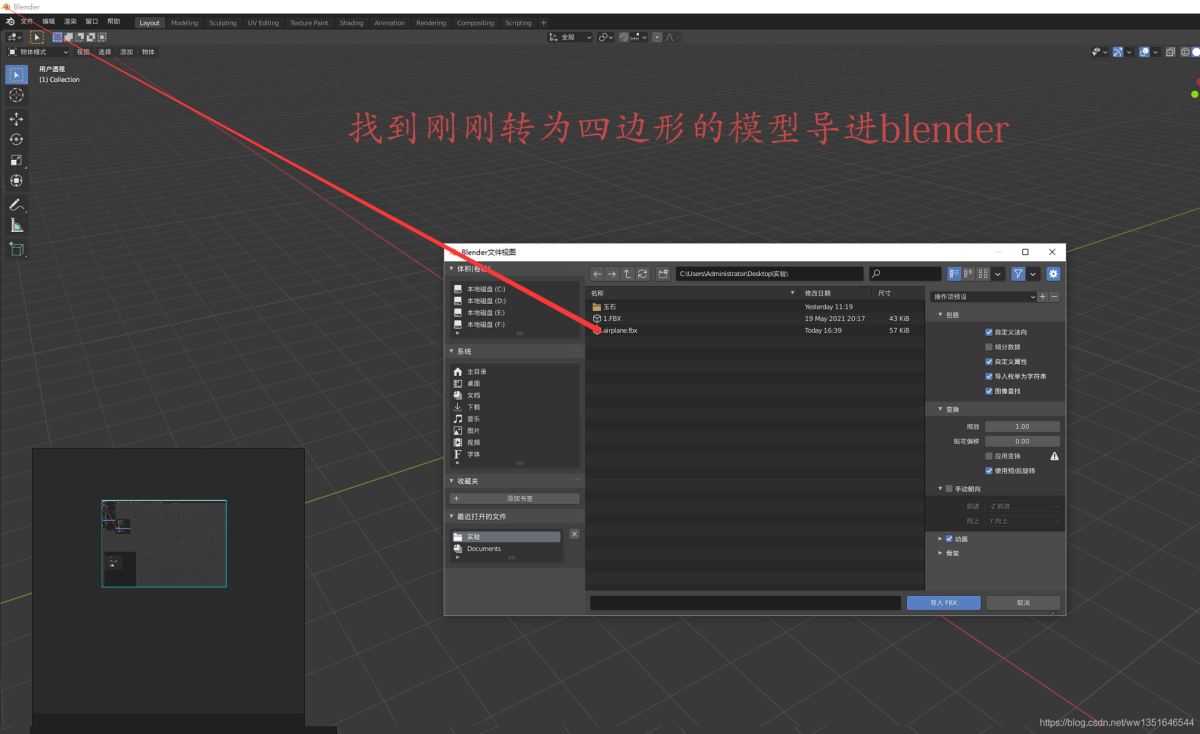This screenshot has height=734, width=1200.
Task: Enable 手动朝向 checkbox
Action: (949, 489)
